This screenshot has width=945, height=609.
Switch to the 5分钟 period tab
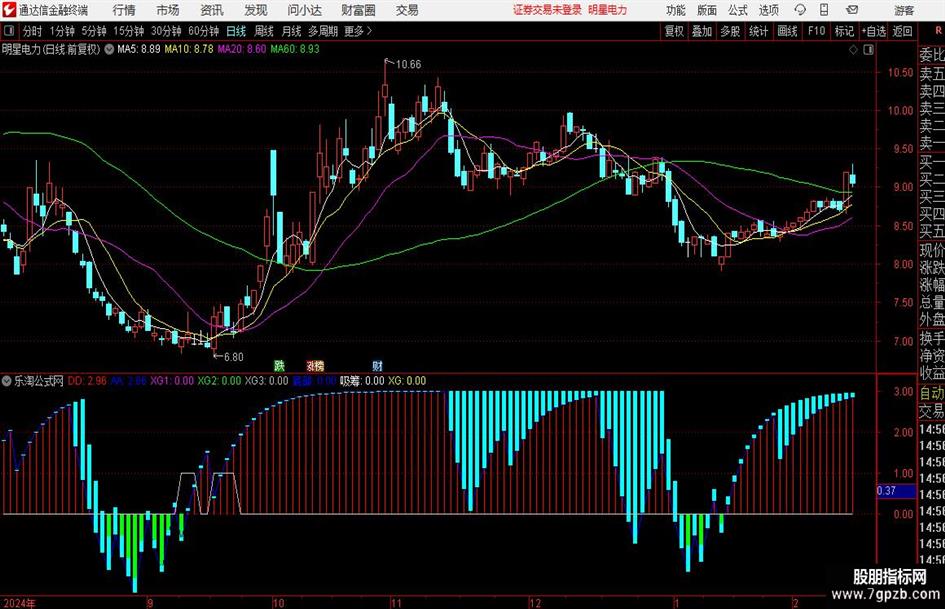94,31
